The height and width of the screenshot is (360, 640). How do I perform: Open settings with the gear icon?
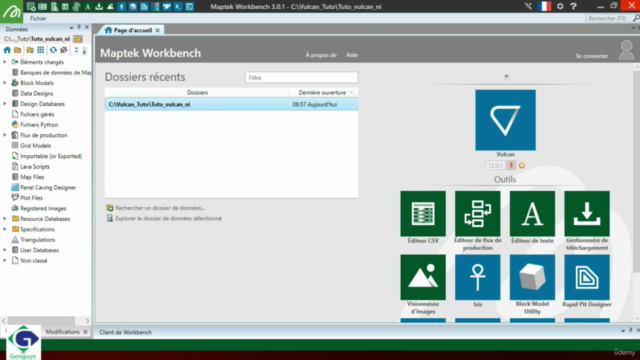pos(560,6)
